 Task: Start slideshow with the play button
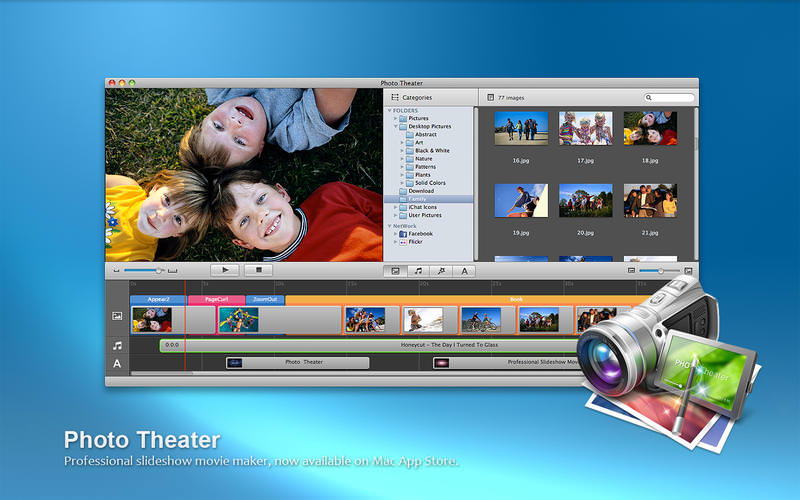pyautogui.click(x=225, y=270)
